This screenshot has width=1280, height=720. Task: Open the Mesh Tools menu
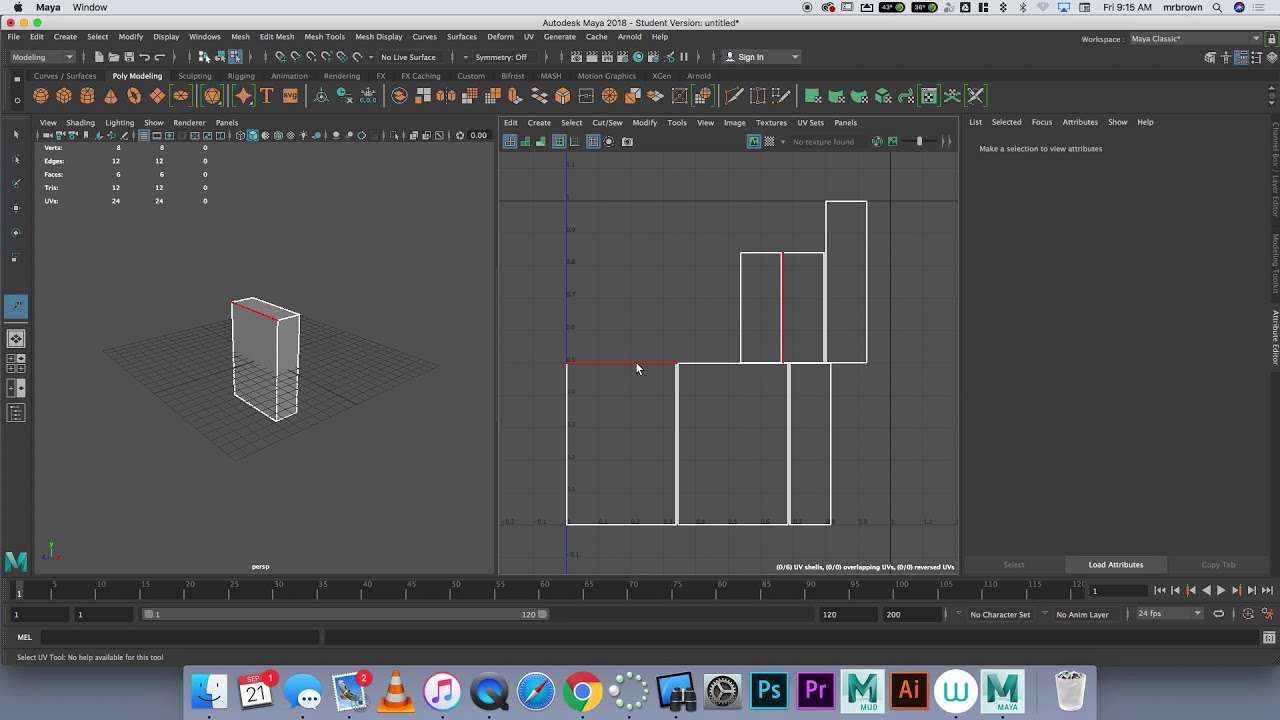324,37
